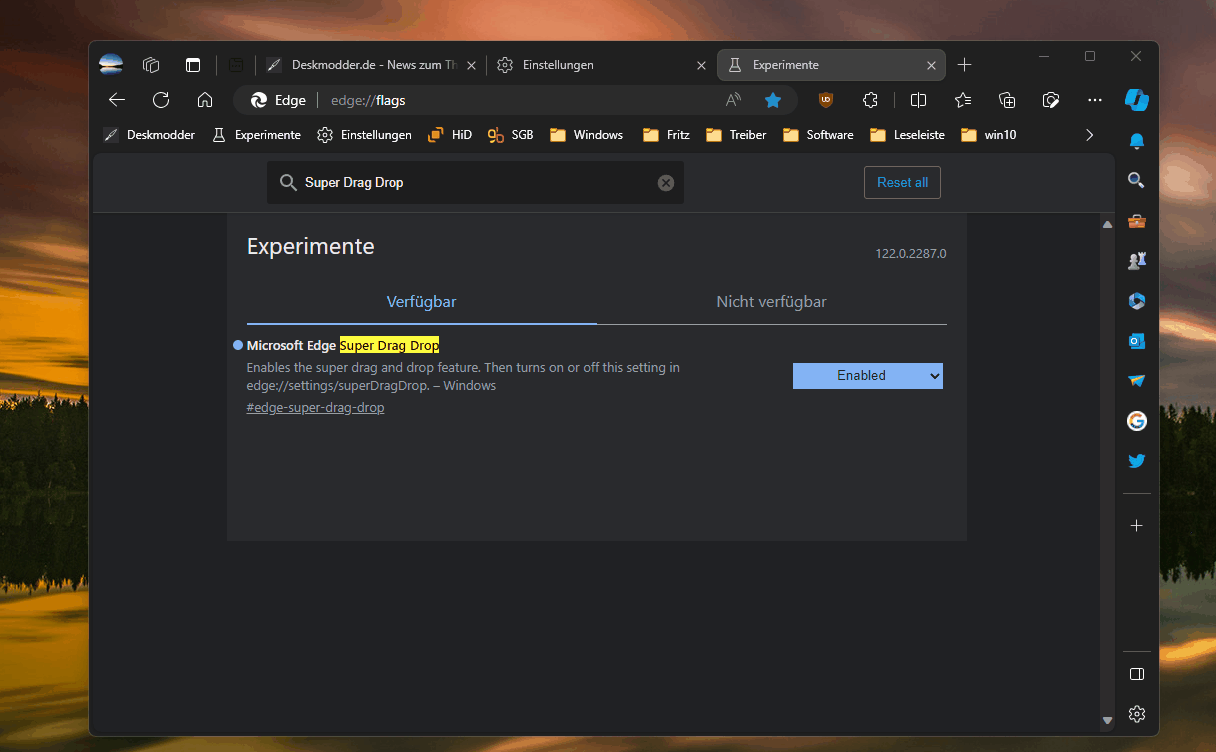Open the Extensions puzzle icon
Image resolution: width=1216 pixels, height=752 pixels.
(870, 100)
